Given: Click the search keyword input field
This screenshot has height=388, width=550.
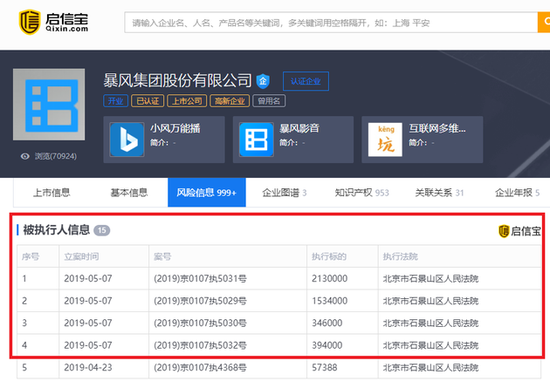Looking at the screenshot, I should [331, 22].
